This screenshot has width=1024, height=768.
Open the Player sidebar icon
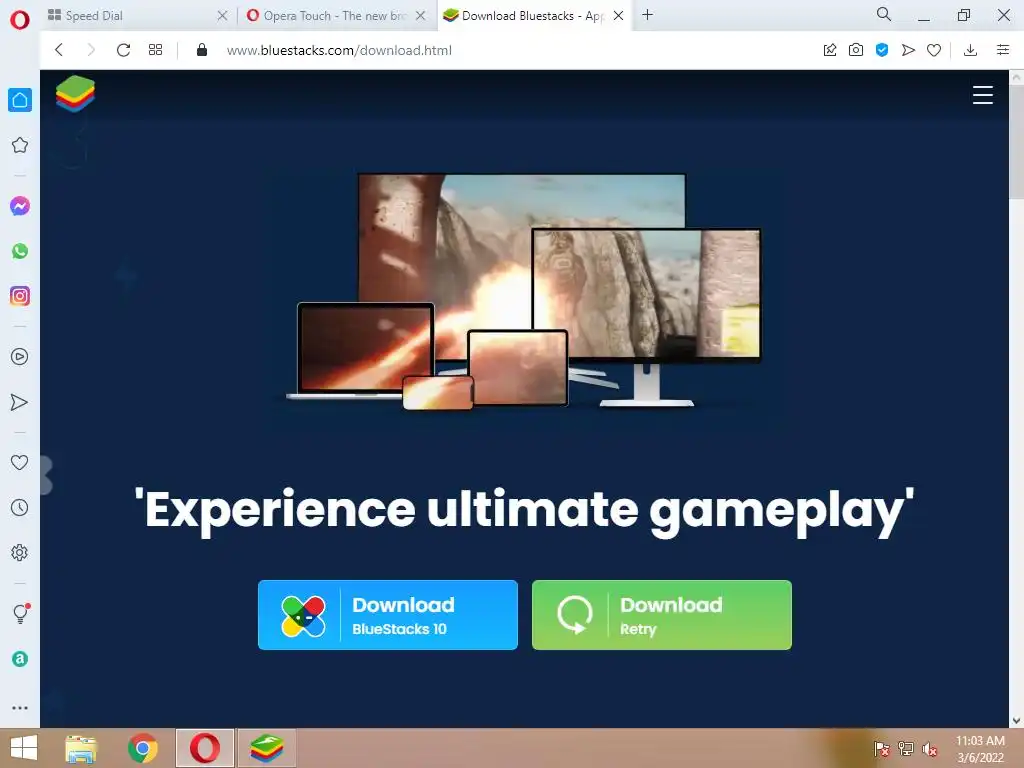coord(20,357)
